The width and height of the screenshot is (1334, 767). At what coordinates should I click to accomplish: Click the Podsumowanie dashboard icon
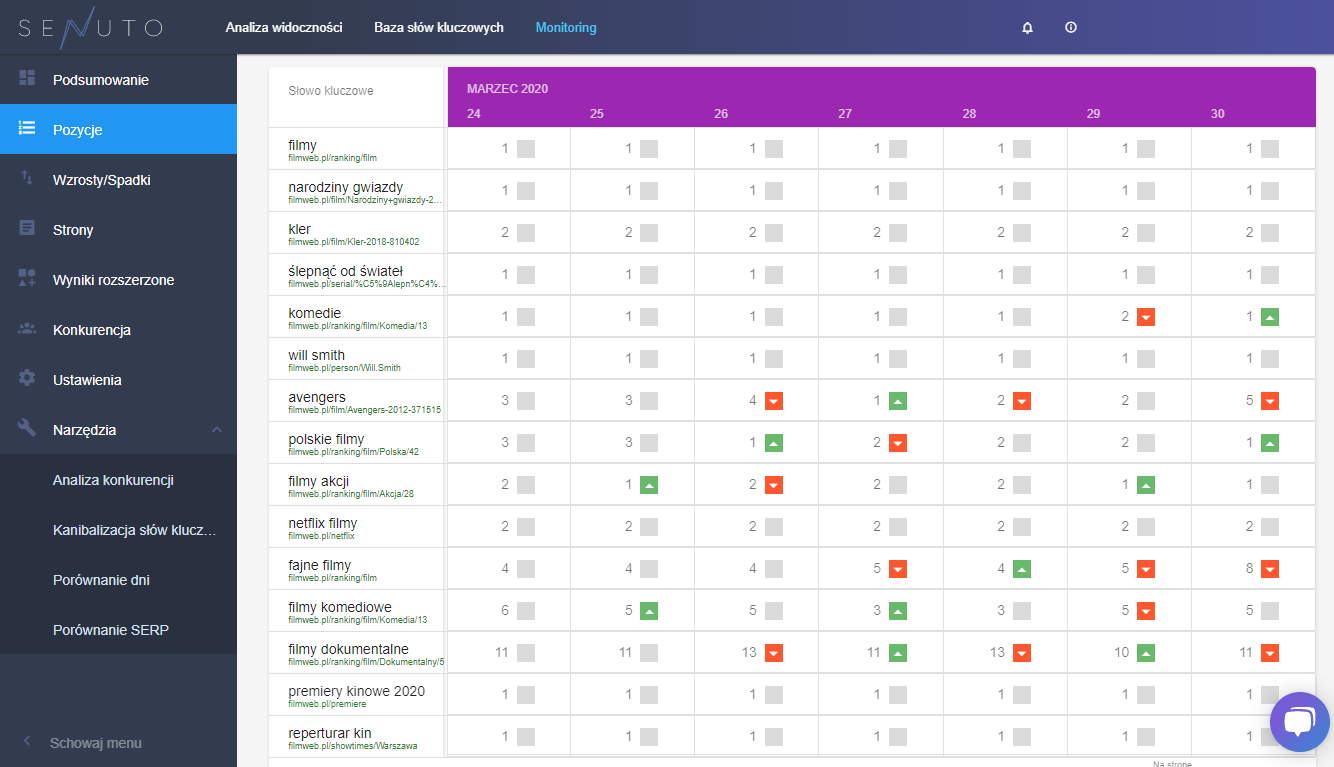pos(27,79)
